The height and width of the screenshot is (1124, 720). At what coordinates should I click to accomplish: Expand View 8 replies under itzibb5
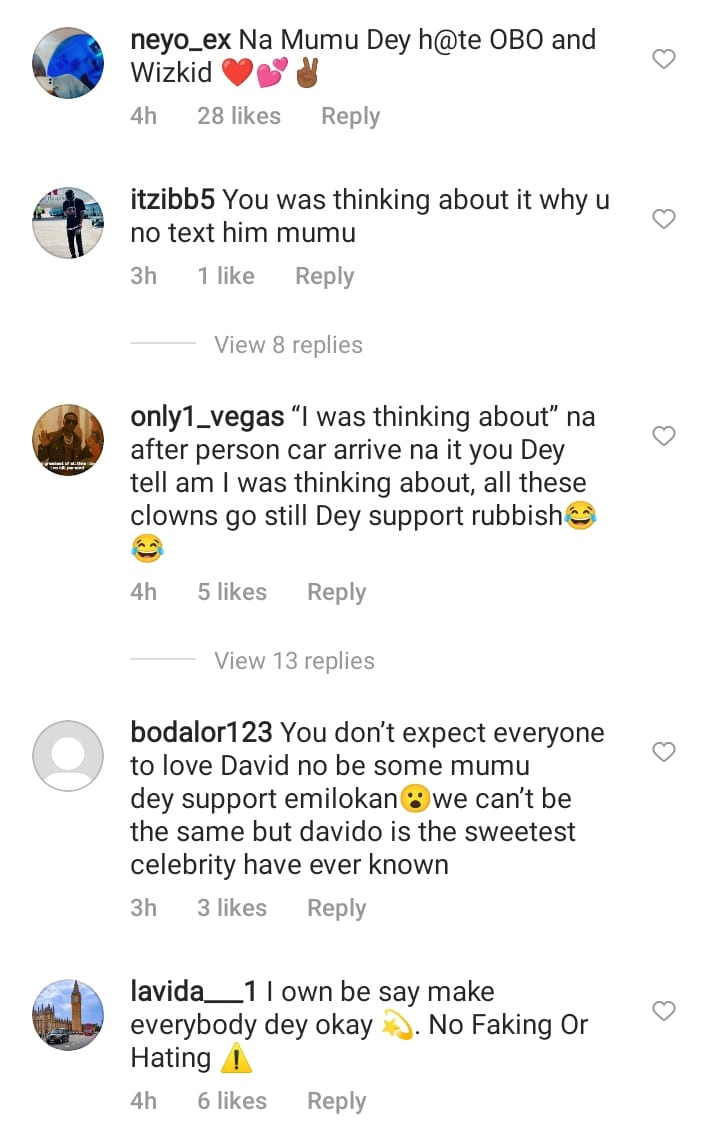(288, 345)
